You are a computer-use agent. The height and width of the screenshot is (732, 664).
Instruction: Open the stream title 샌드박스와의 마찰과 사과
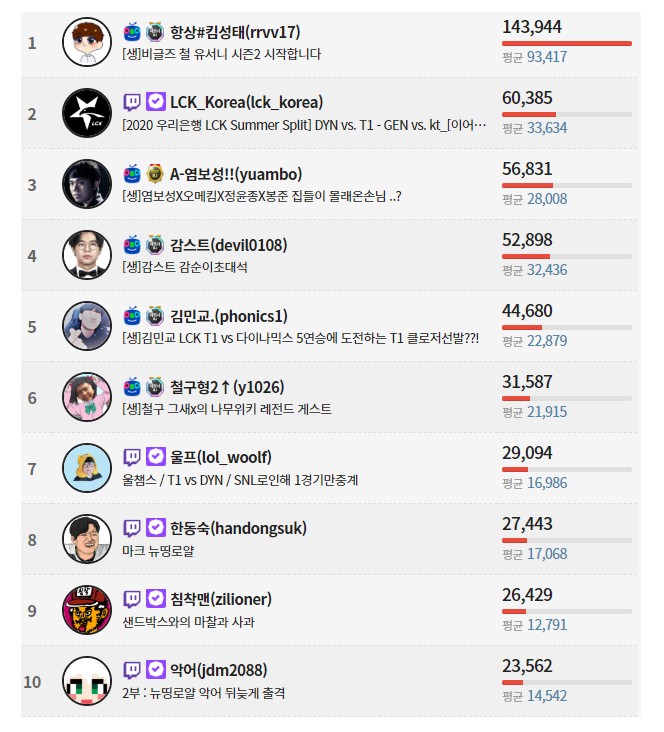point(188,622)
